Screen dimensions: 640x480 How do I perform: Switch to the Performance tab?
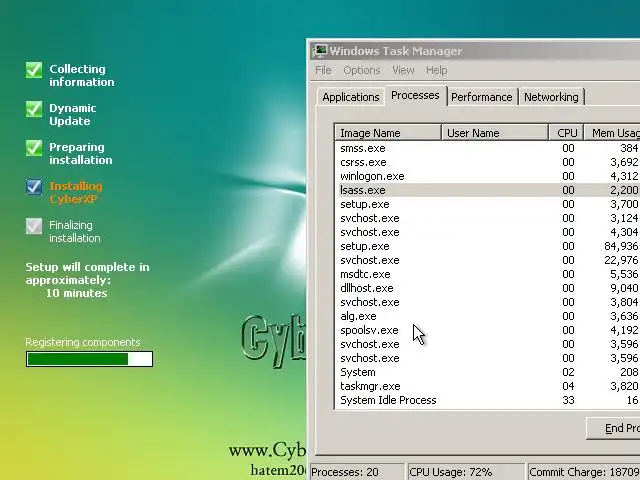click(x=482, y=97)
